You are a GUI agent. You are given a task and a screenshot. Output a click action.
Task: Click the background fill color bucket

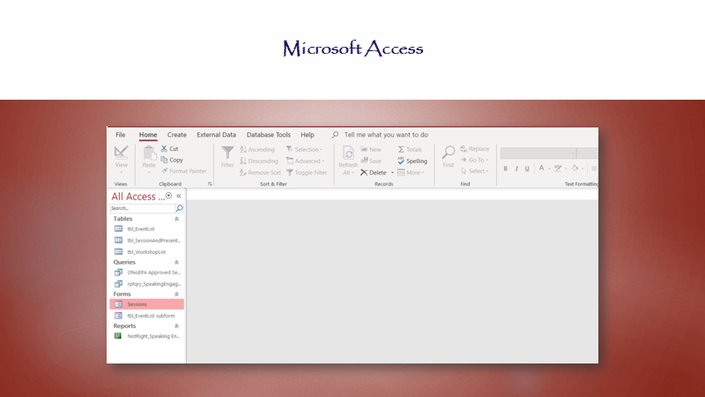click(x=575, y=168)
